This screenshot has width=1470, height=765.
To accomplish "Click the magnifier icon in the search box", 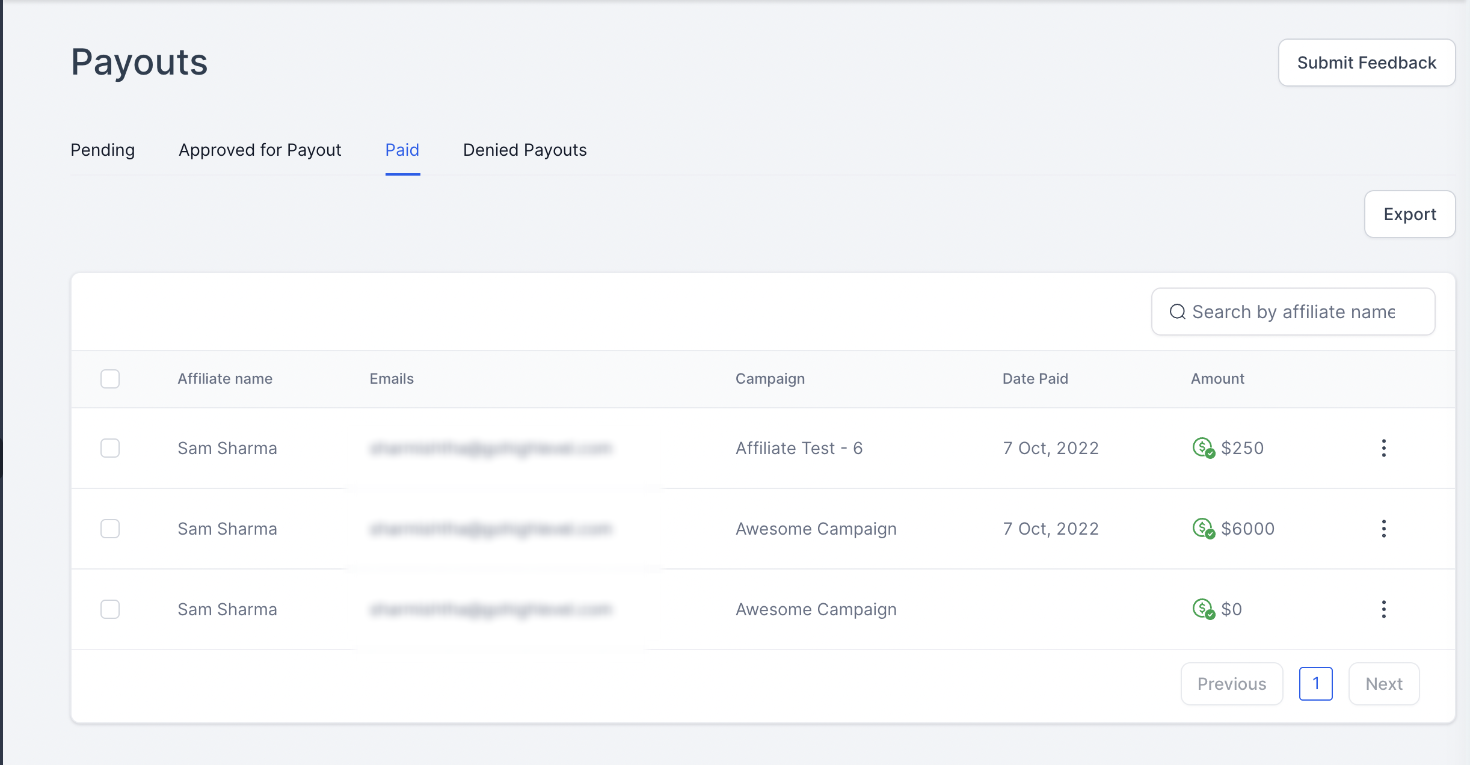I will 1178,312.
